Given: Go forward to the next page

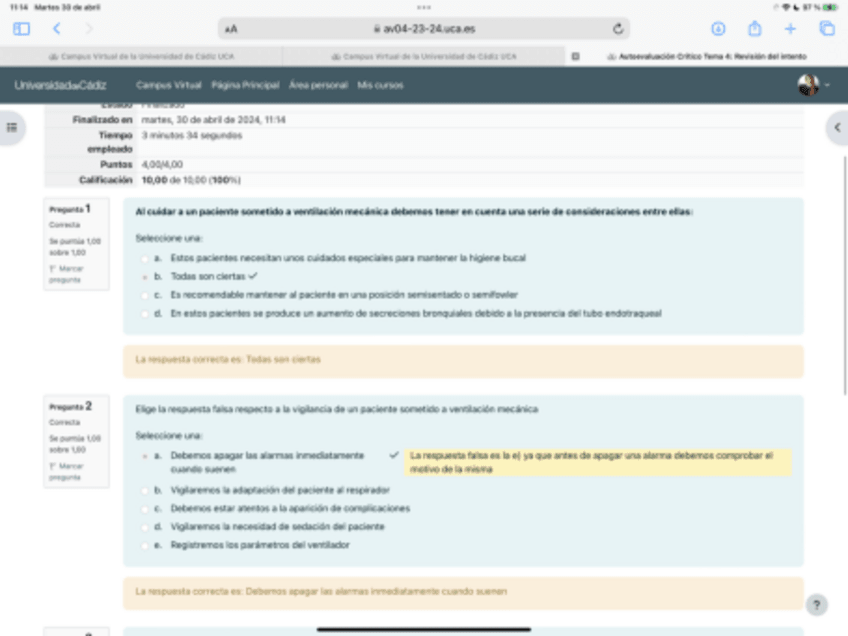Looking at the screenshot, I should 89,29.
